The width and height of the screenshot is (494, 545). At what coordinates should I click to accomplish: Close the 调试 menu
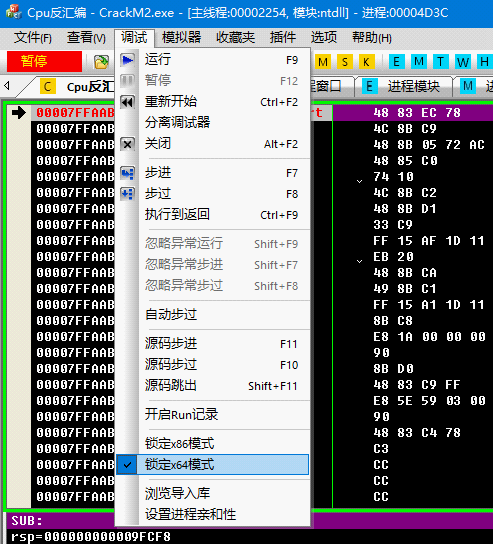[x=134, y=38]
